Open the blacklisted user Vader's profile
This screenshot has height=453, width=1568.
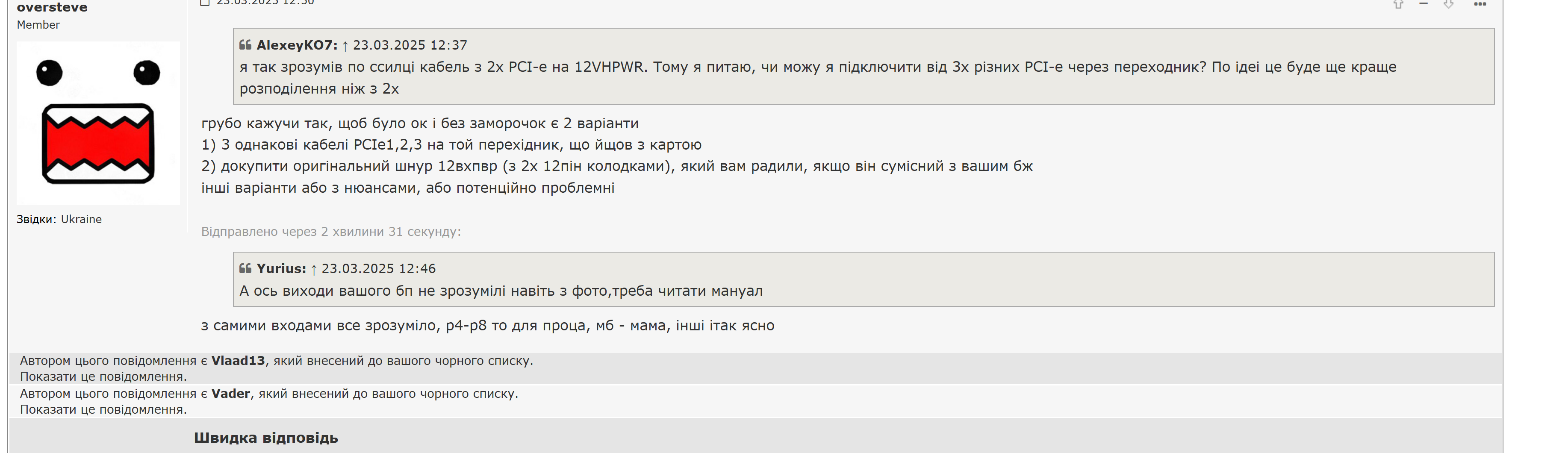231,393
